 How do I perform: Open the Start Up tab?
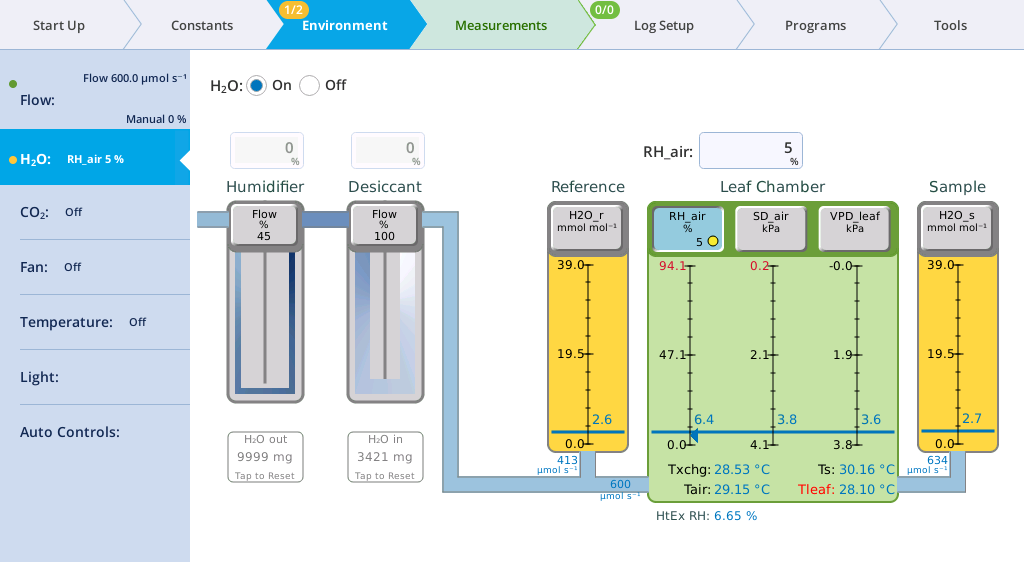(59, 25)
